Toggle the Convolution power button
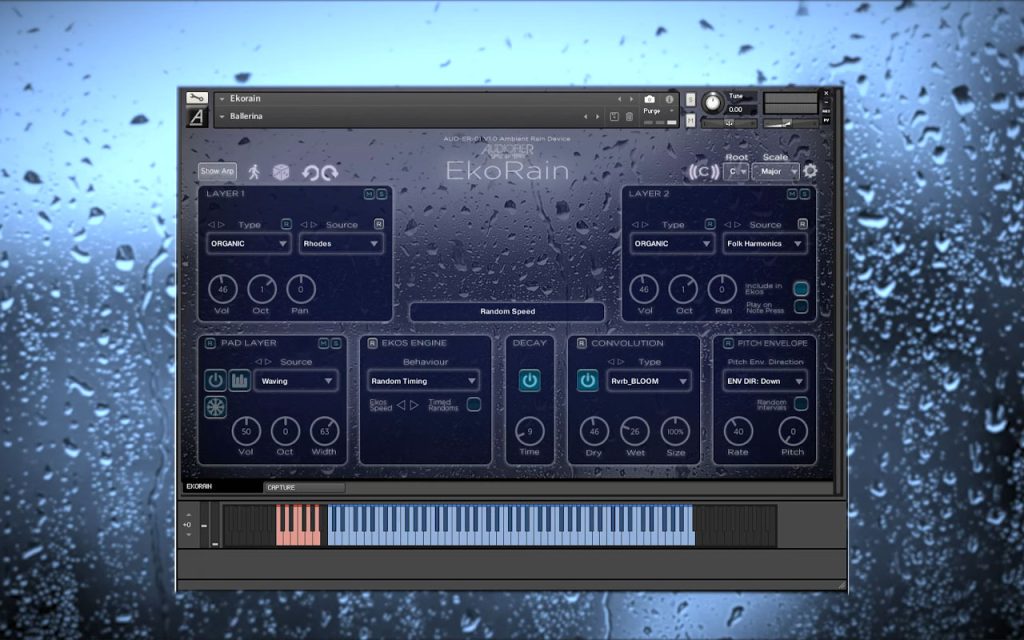Image resolution: width=1024 pixels, height=640 pixels. (x=588, y=381)
